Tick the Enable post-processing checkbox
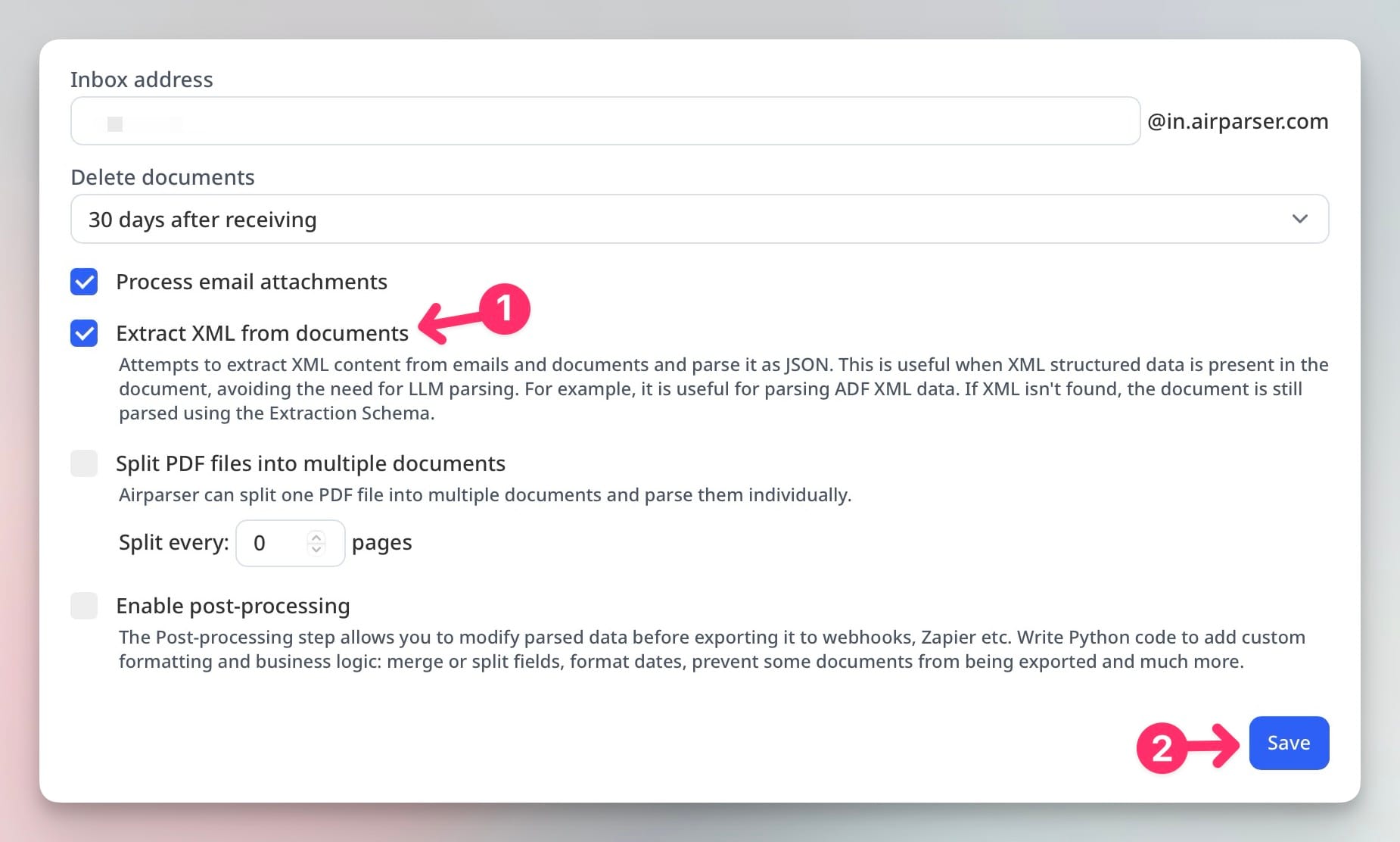Image resolution: width=1400 pixels, height=842 pixels. (84, 606)
